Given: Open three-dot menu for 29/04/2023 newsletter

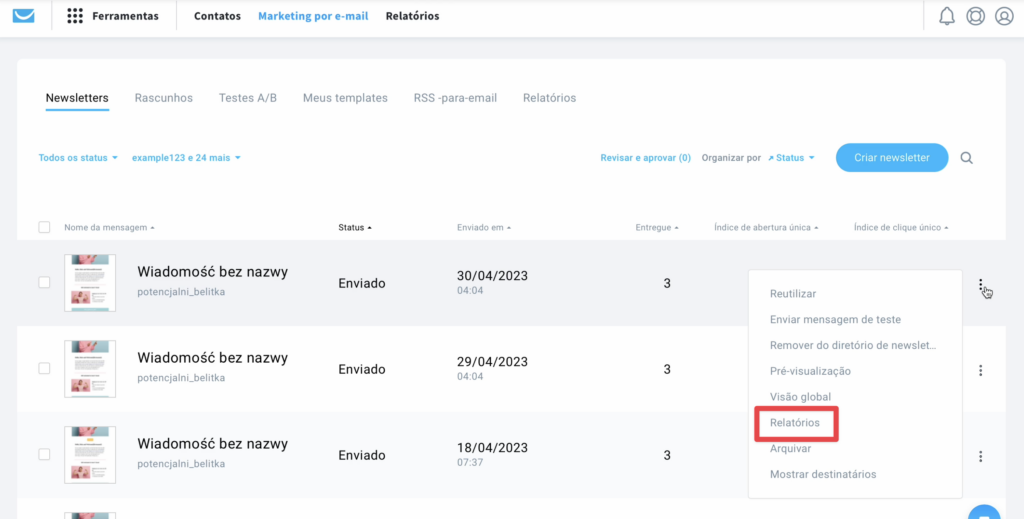Looking at the screenshot, I should [980, 370].
